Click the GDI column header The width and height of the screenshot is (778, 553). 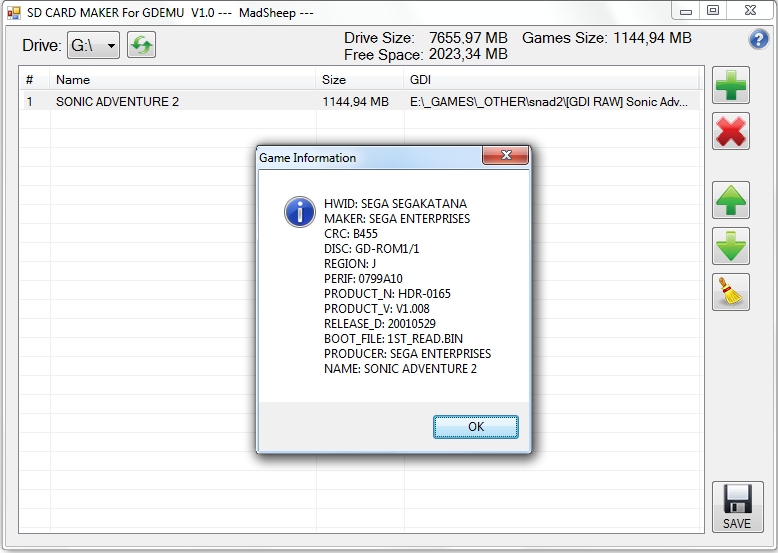(552, 79)
